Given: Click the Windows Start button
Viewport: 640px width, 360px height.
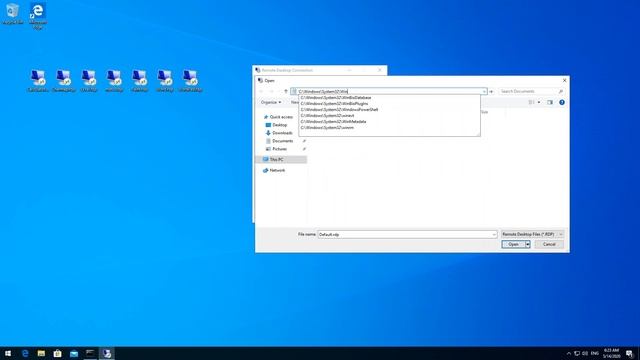Looking at the screenshot, I should pyautogui.click(x=8, y=353).
